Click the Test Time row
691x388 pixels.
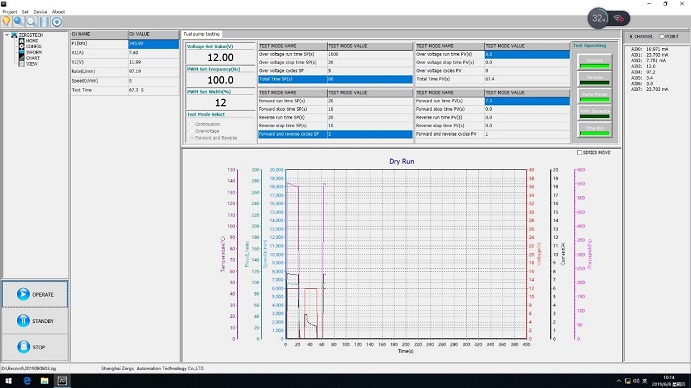pyautogui.click(x=125, y=90)
